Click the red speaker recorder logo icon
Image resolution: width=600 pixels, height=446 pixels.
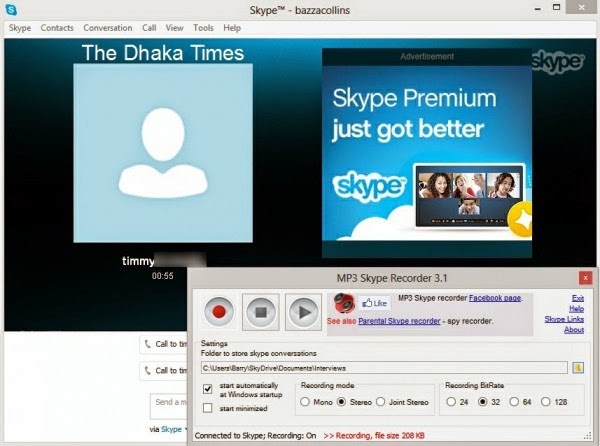[x=344, y=304]
